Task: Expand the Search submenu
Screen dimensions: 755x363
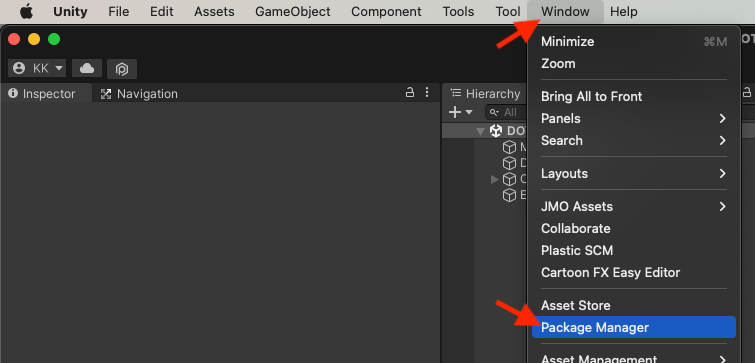Action: (x=634, y=141)
